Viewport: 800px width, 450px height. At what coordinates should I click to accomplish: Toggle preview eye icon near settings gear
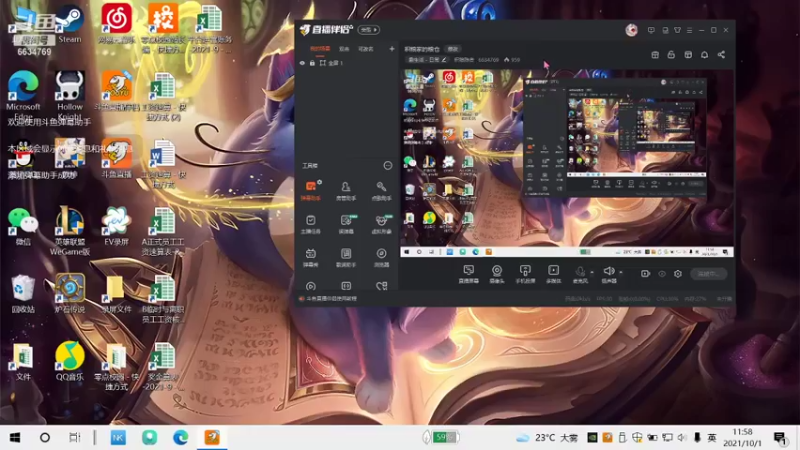coord(662,274)
